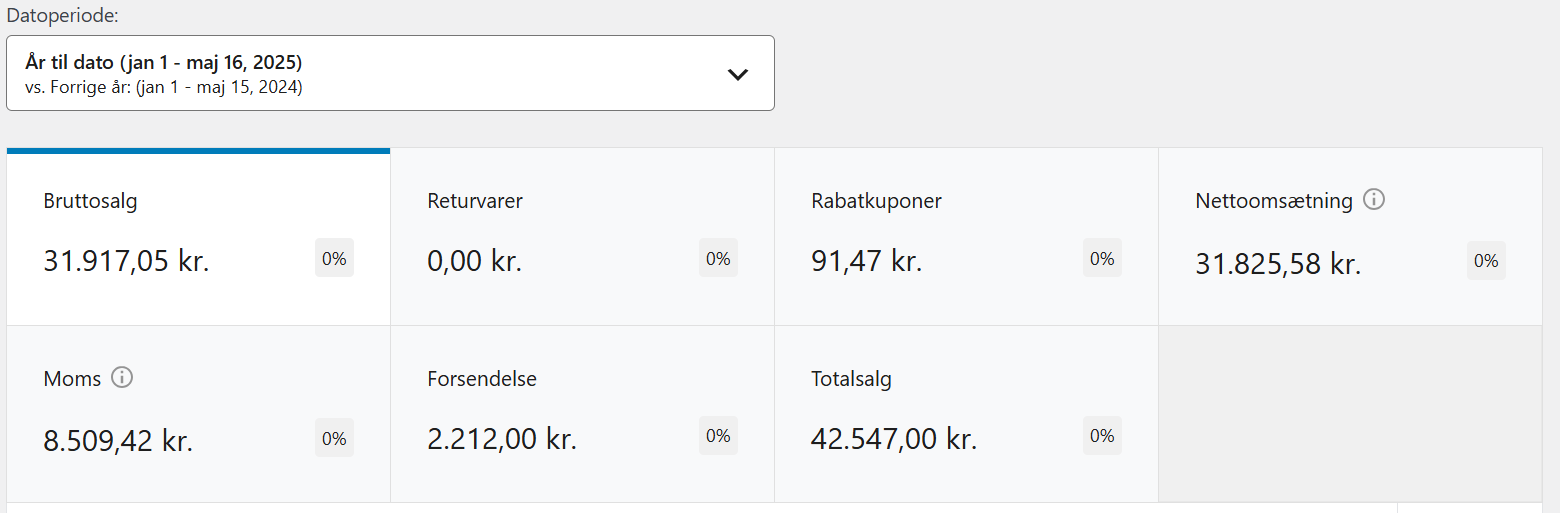The height and width of the screenshot is (513, 1560).
Task: Click the Nettoomsætning 0% change badge
Action: click(1486, 261)
